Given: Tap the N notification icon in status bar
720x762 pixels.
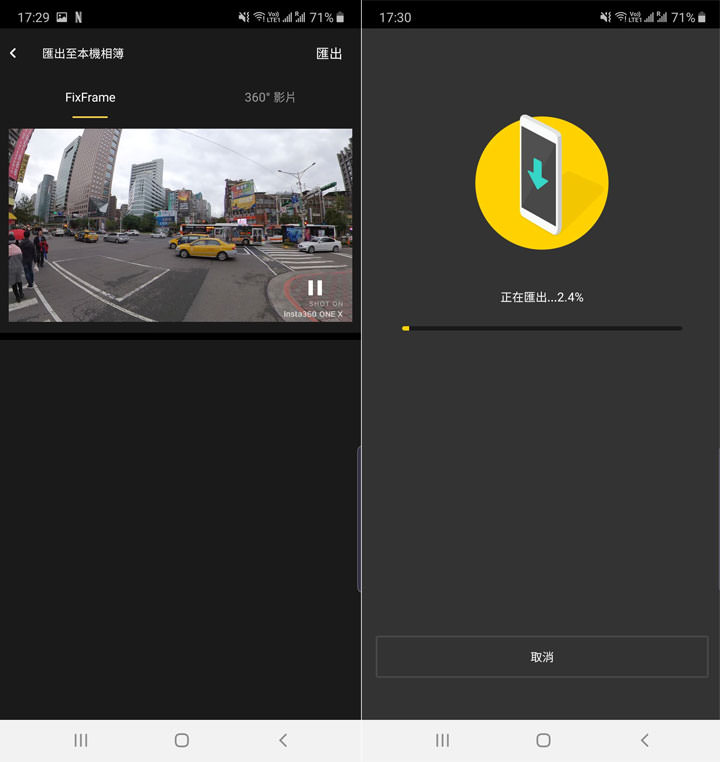Looking at the screenshot, I should tap(78, 17).
